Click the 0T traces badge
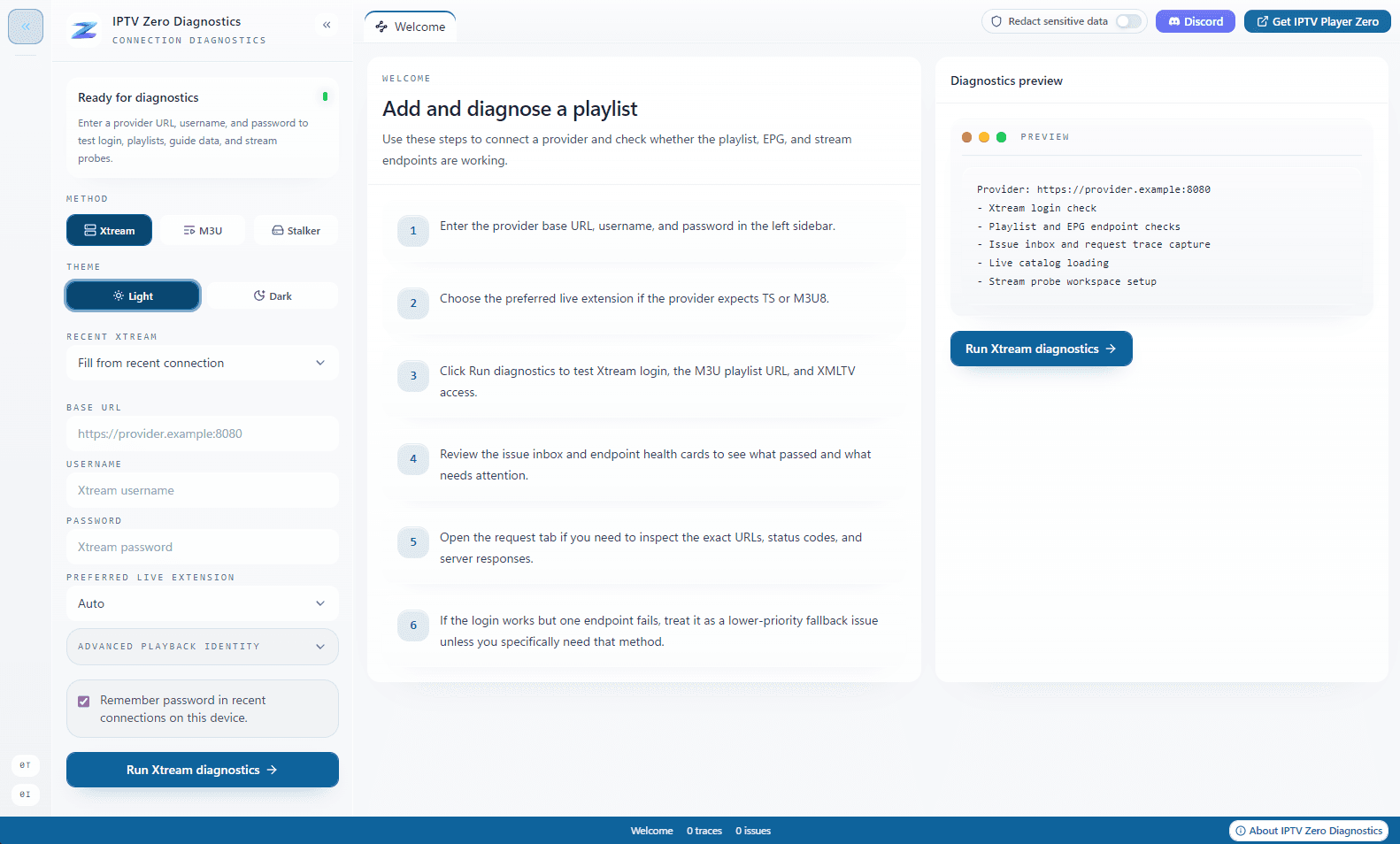 click(x=25, y=765)
